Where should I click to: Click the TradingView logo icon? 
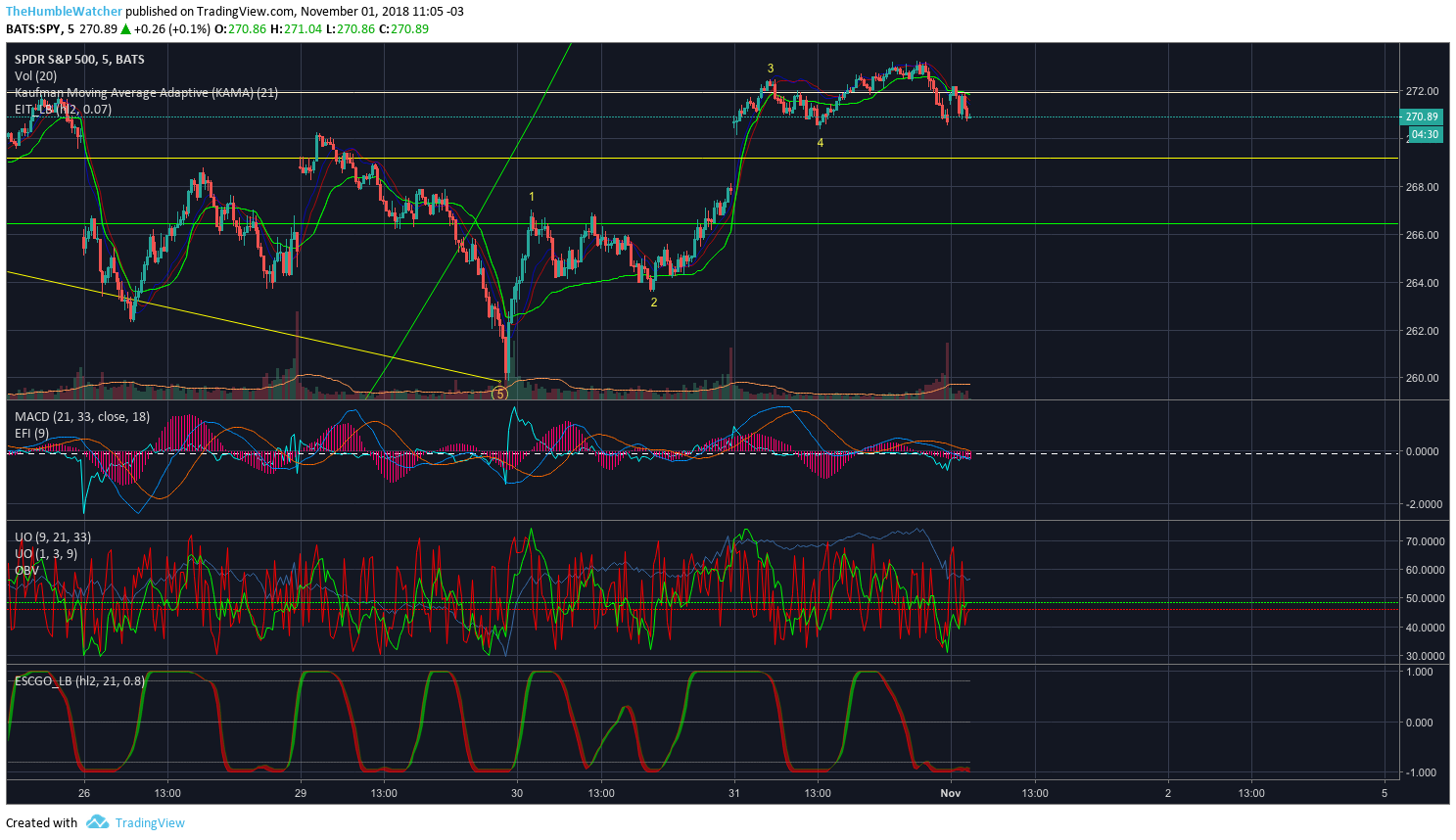point(96,822)
